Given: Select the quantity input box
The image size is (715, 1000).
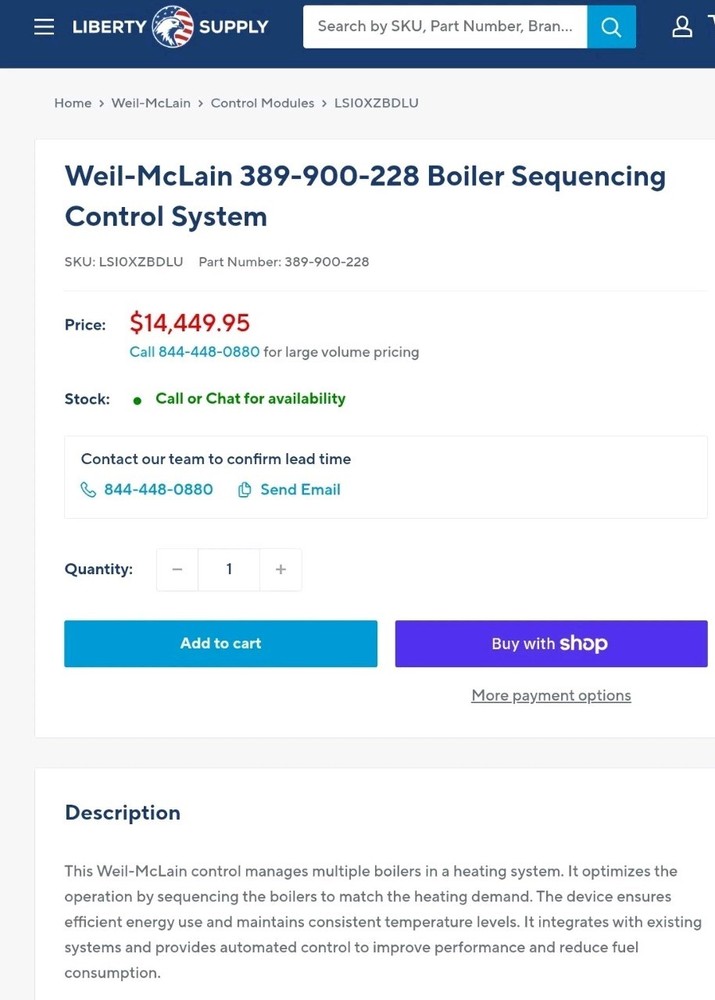Looking at the screenshot, I should point(229,569).
